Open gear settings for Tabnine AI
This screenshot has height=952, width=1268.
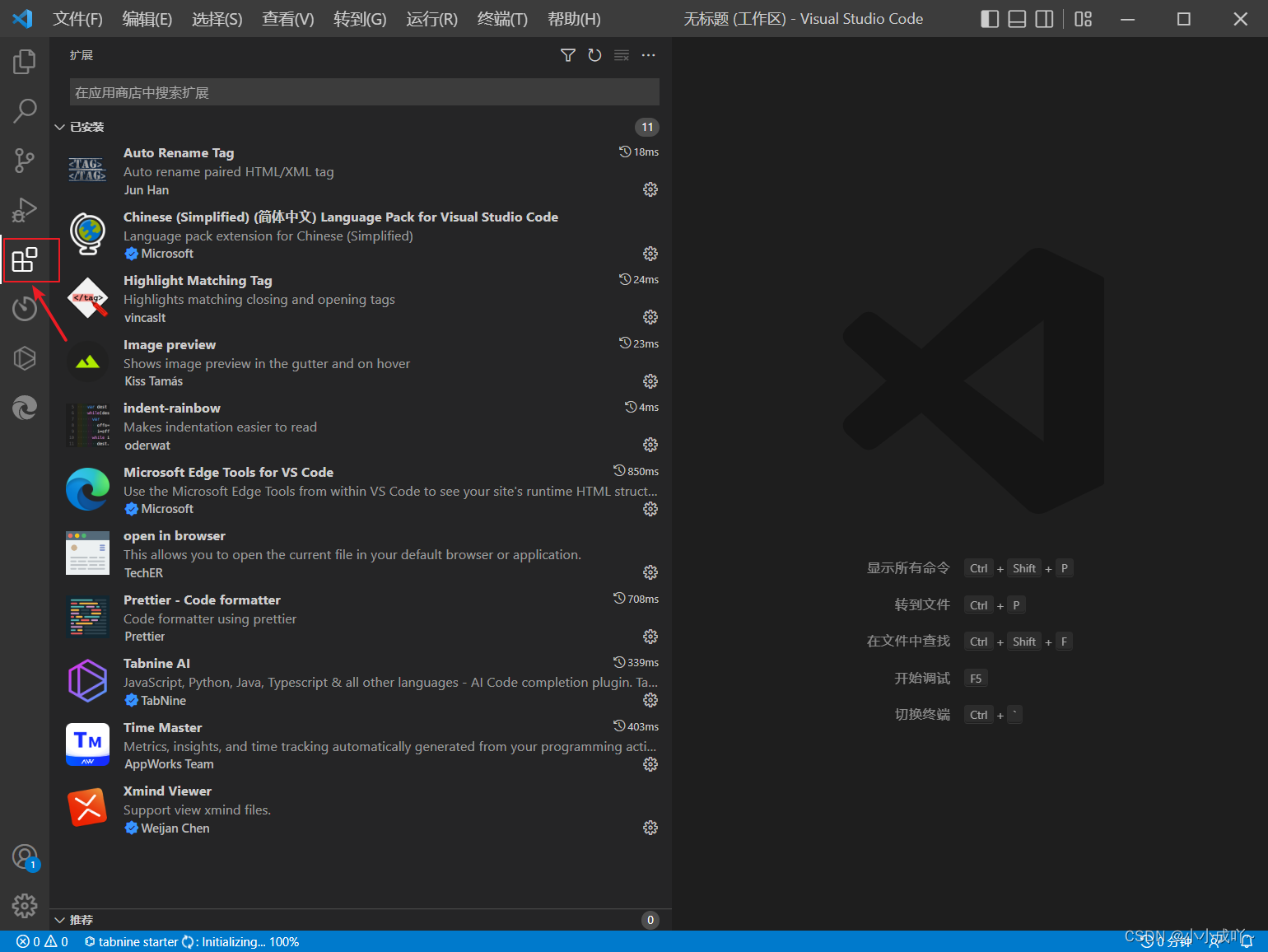pyautogui.click(x=650, y=700)
